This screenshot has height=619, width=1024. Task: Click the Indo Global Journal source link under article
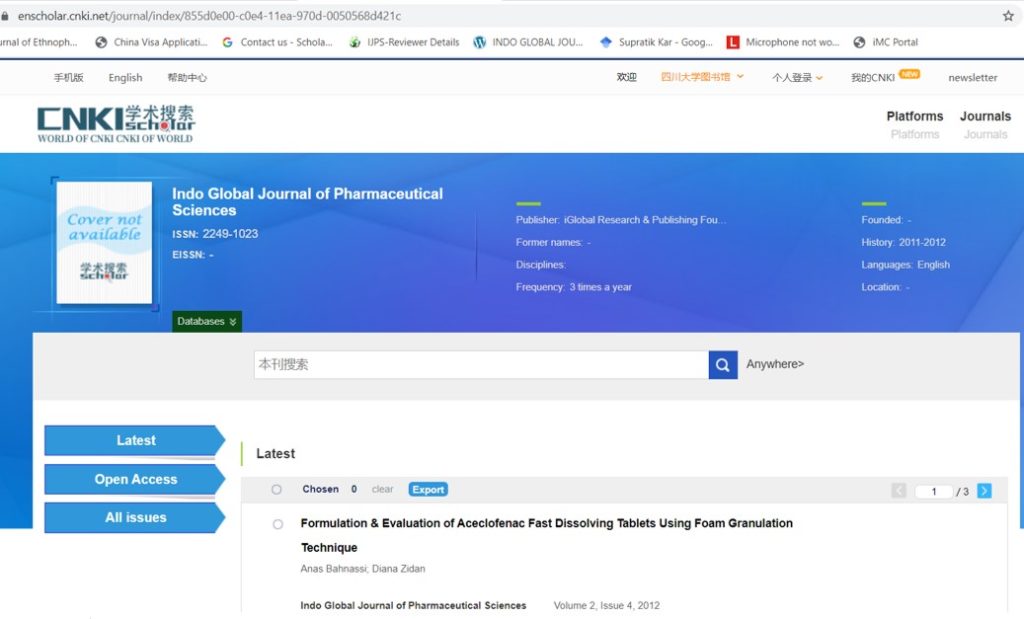point(413,605)
